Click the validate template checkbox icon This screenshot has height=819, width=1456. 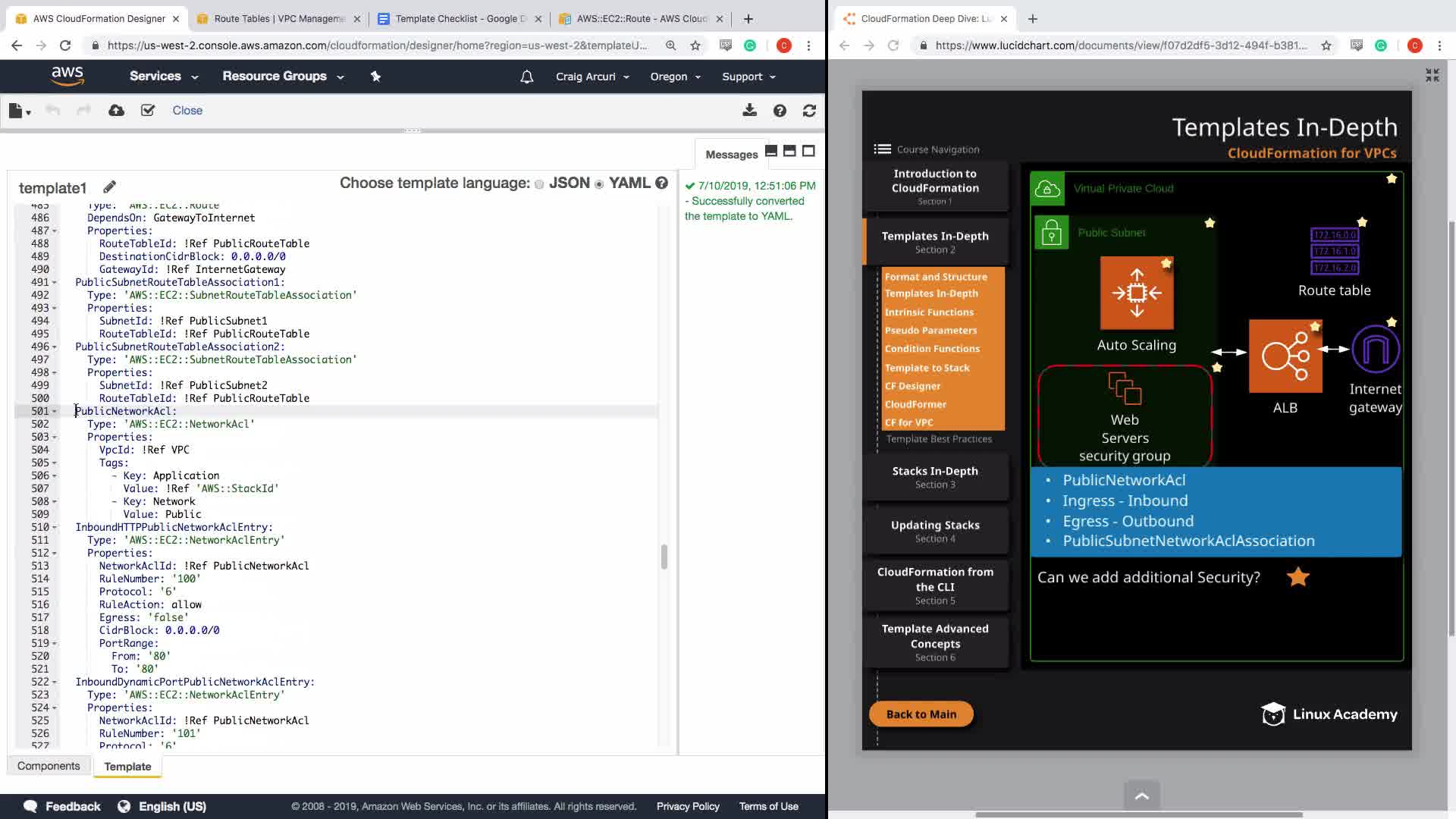point(148,111)
